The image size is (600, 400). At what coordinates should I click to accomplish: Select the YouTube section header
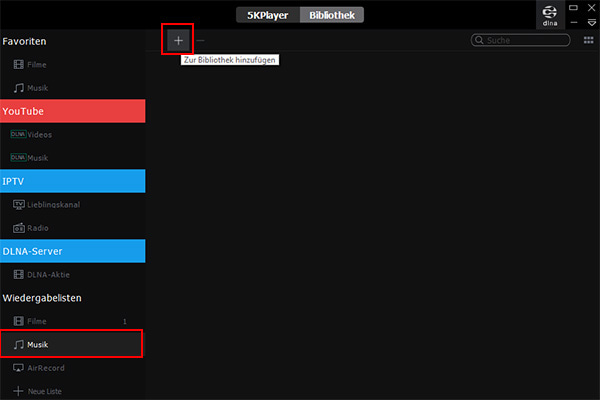point(73,111)
